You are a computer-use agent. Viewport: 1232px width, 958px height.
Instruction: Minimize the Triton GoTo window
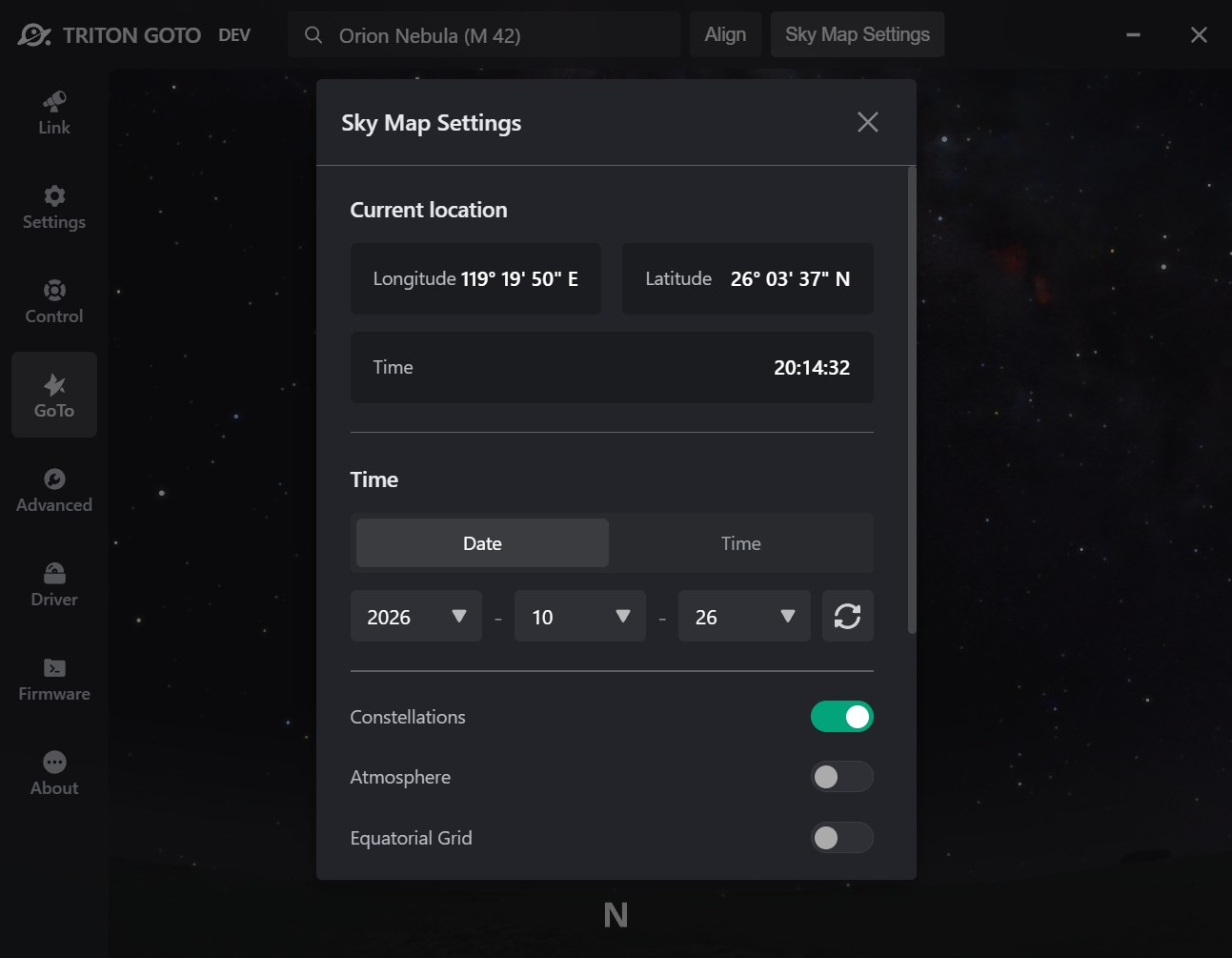[x=1133, y=35]
